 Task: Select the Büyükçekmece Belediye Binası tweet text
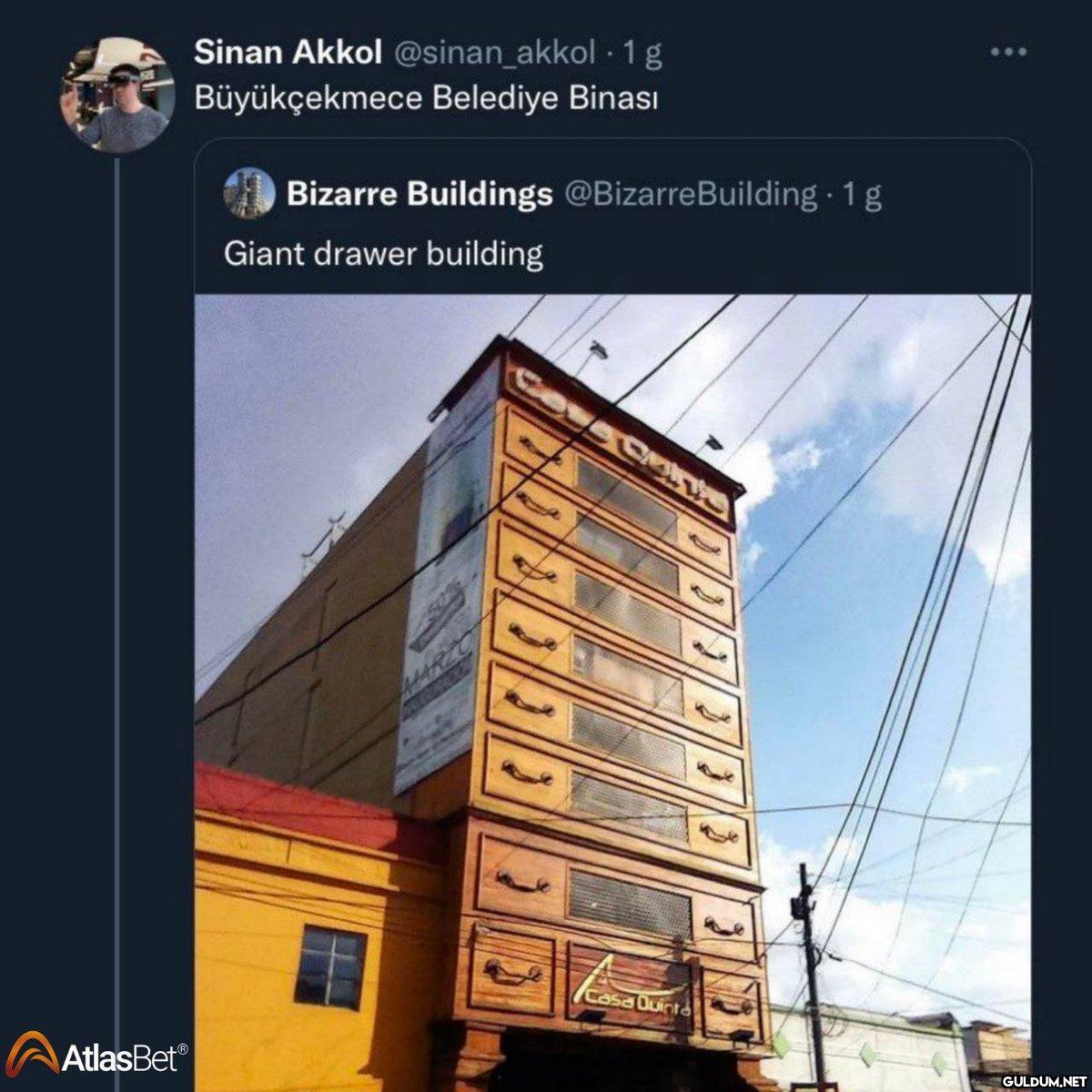[426, 97]
